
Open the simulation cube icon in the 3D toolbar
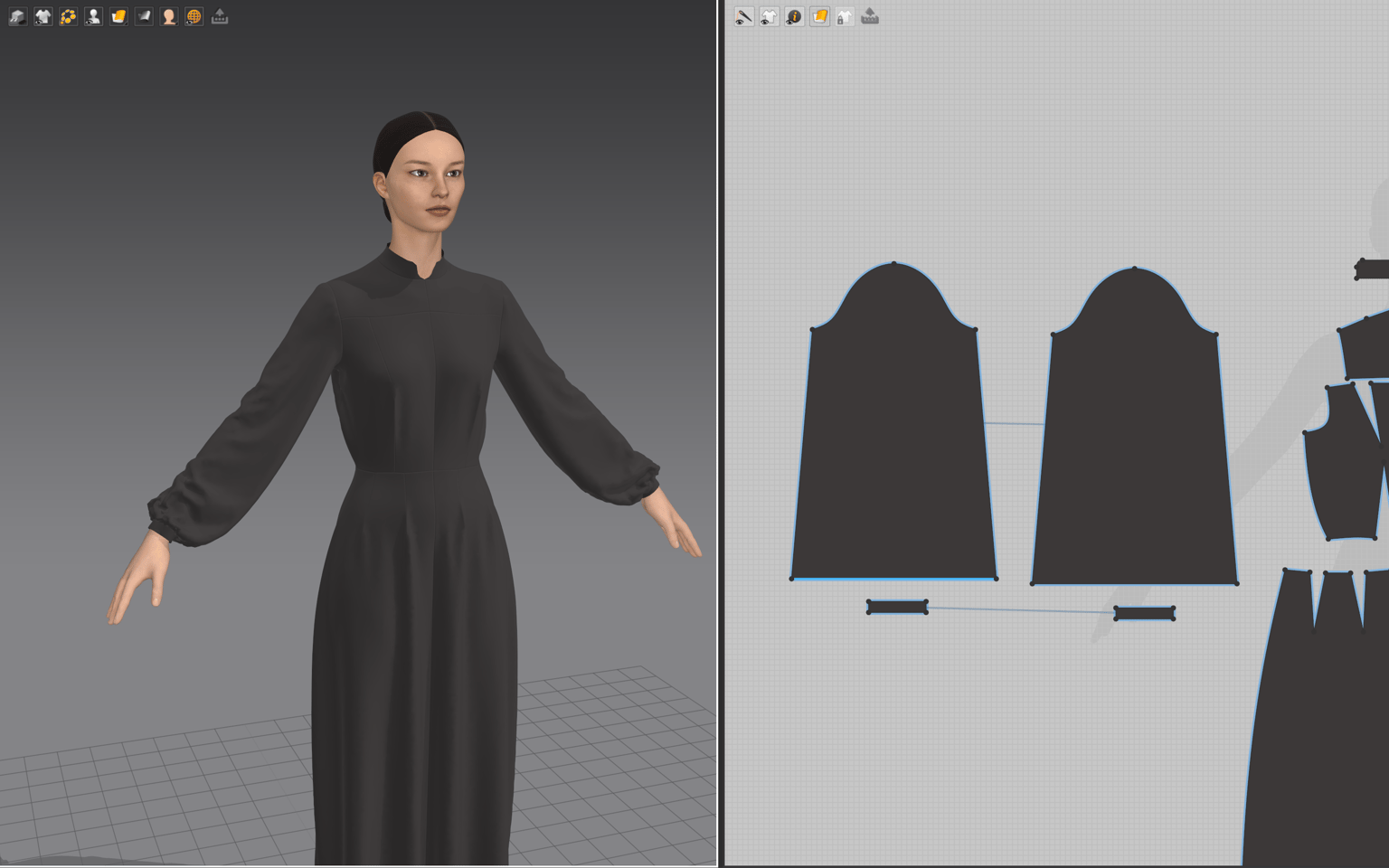tap(17, 16)
